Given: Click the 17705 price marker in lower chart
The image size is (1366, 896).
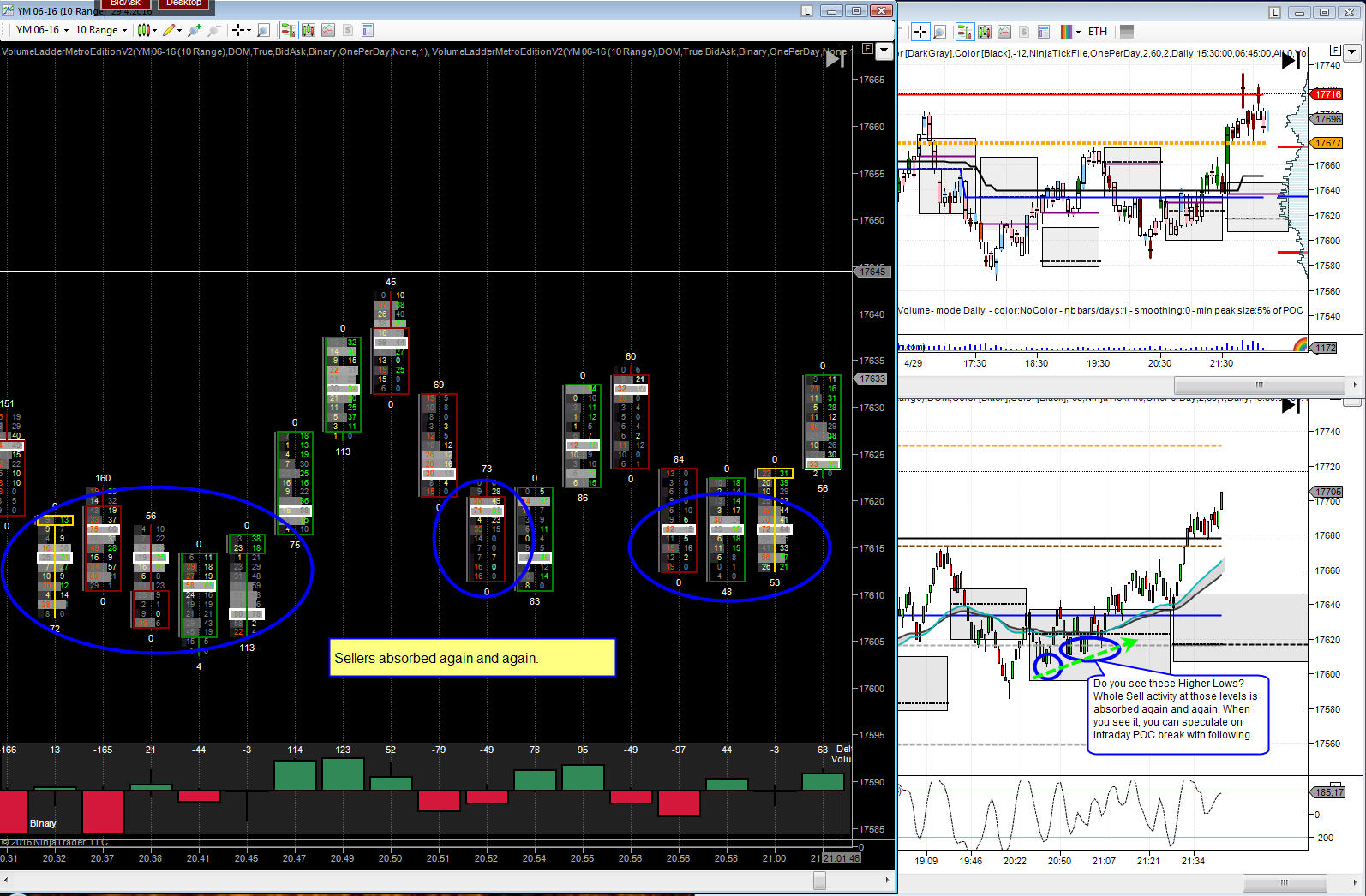Looking at the screenshot, I should [x=1327, y=492].
